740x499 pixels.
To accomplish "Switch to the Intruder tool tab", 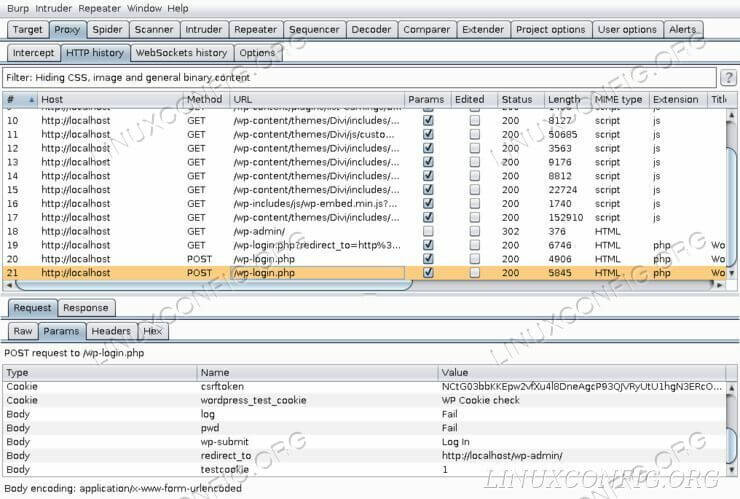I will coord(203,29).
